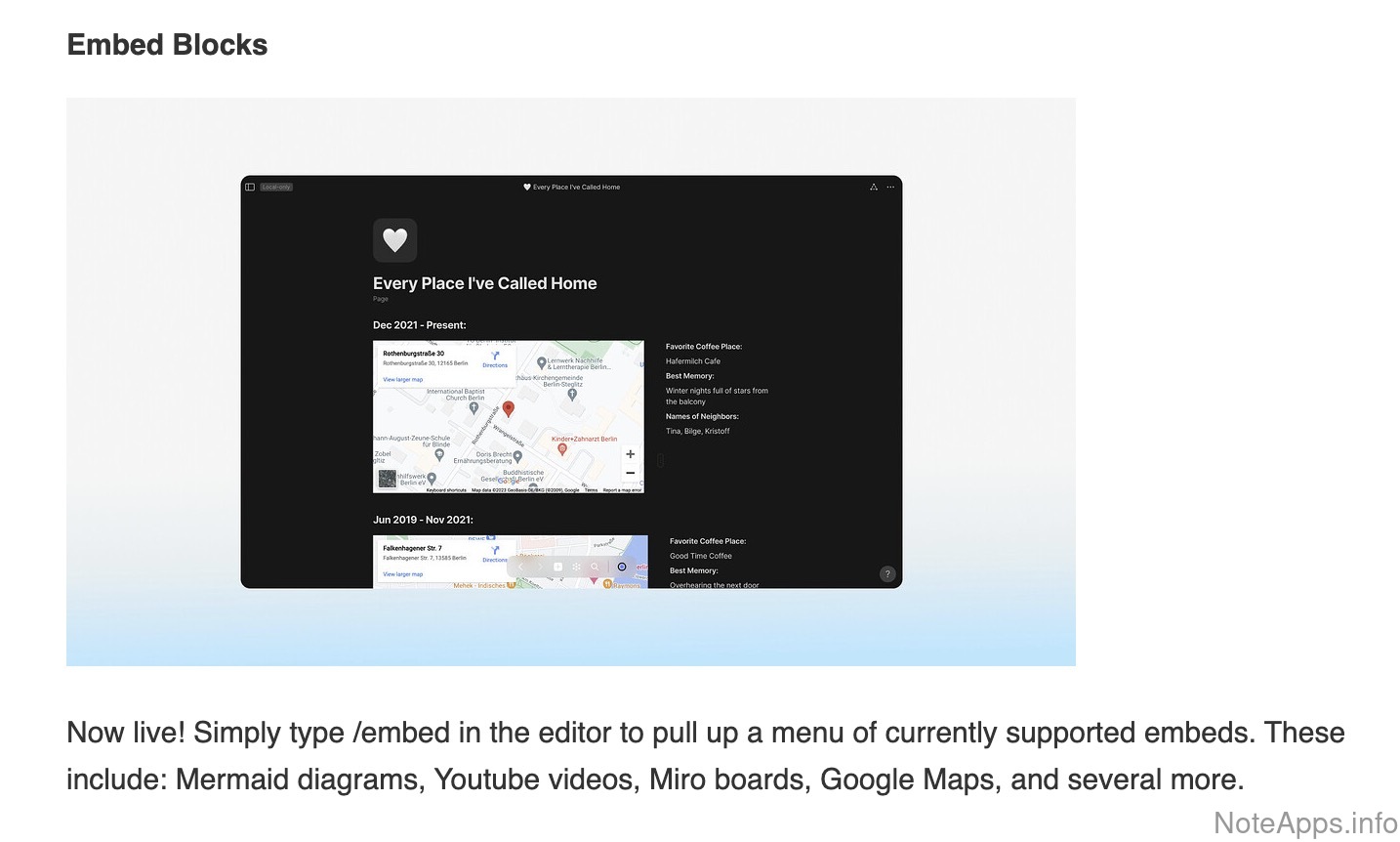Click View larger map for Falkenhagener Str.
The height and width of the screenshot is (842, 1400).
tap(402, 574)
